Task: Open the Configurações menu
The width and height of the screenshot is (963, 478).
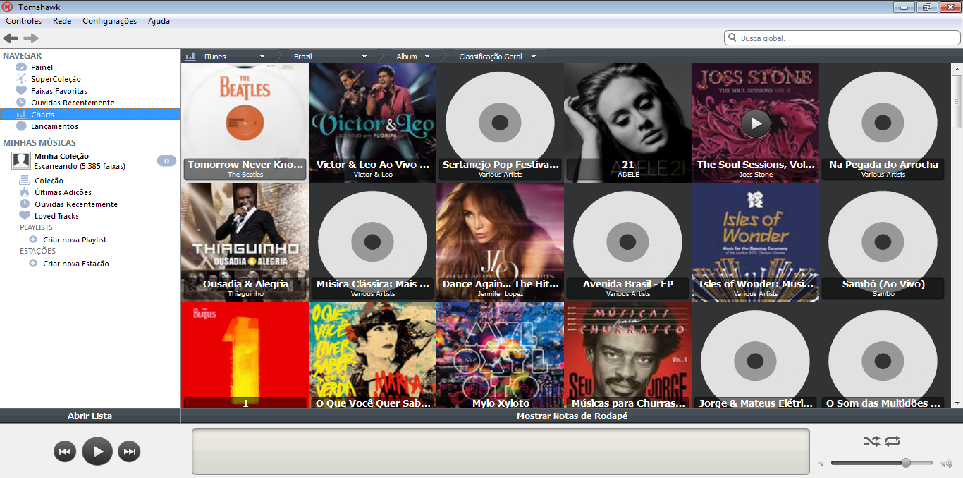Action: [x=109, y=21]
